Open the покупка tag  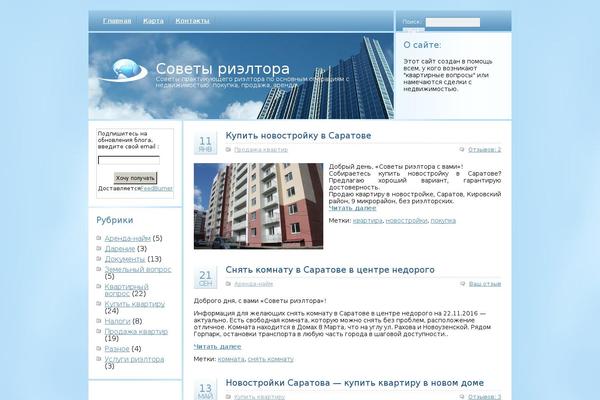pyautogui.click(x=443, y=220)
